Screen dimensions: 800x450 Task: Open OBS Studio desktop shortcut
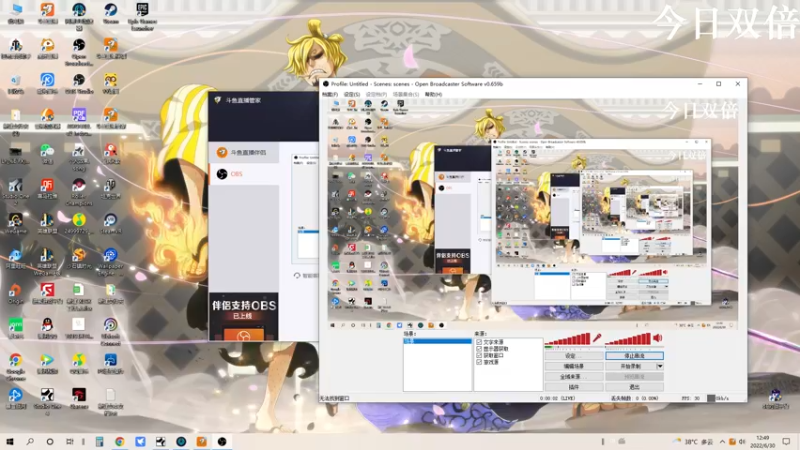click(79, 84)
